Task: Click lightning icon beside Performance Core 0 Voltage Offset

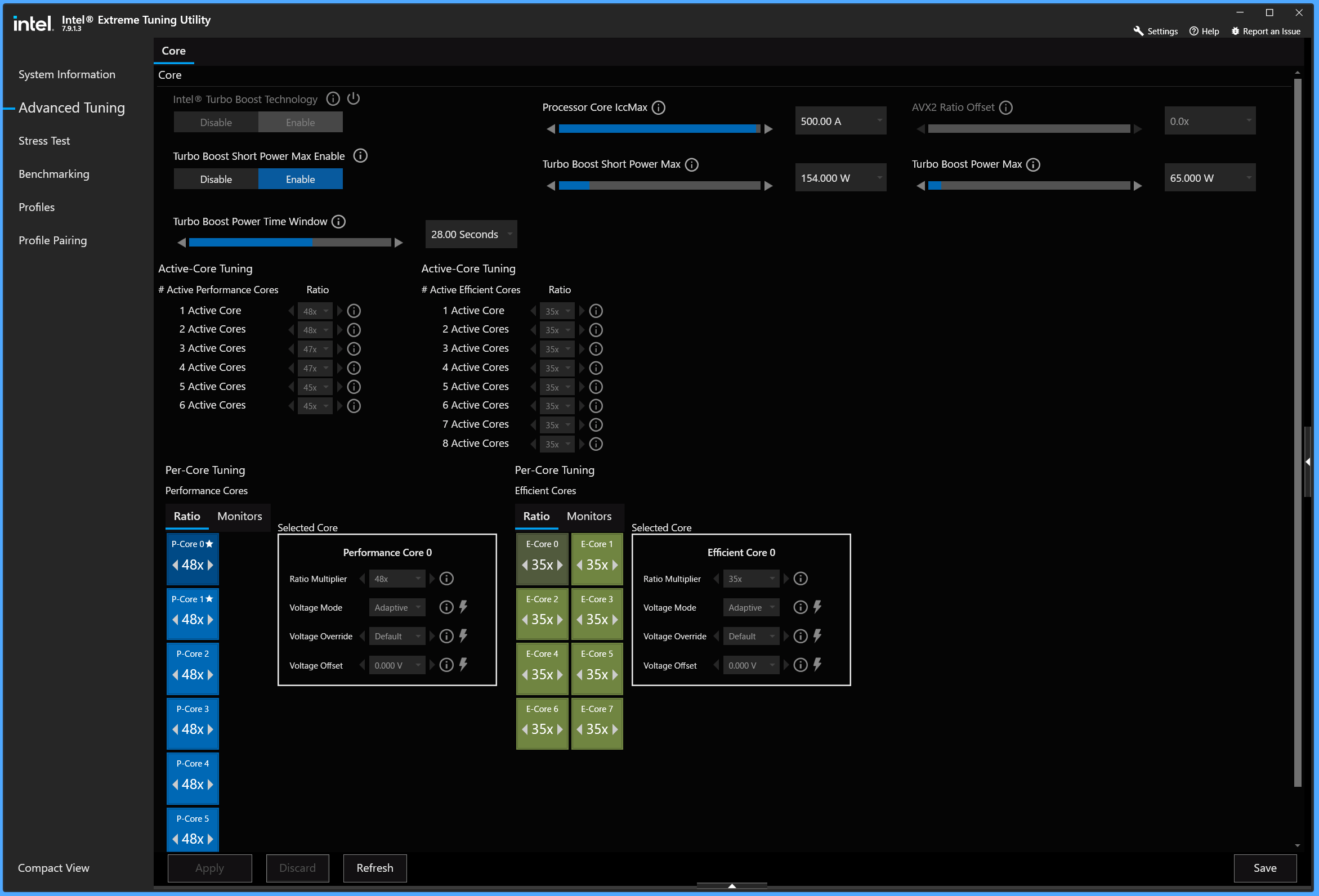Action: [x=464, y=665]
